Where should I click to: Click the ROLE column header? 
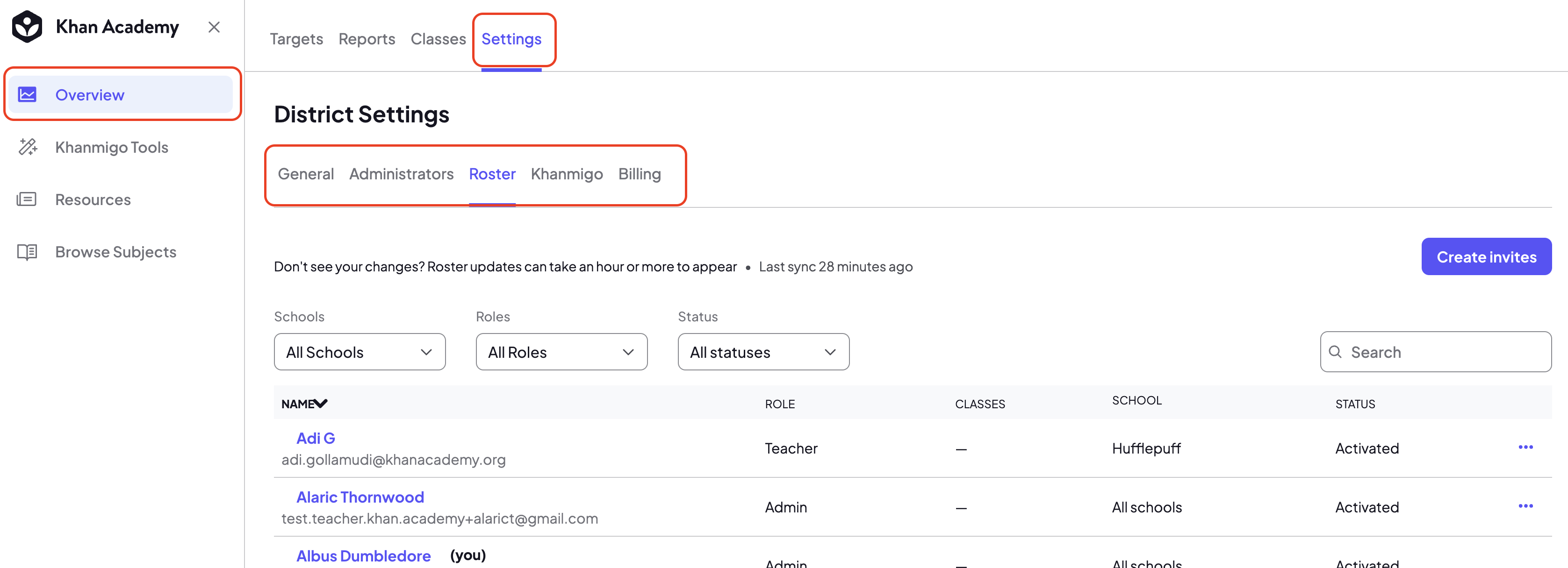780,404
